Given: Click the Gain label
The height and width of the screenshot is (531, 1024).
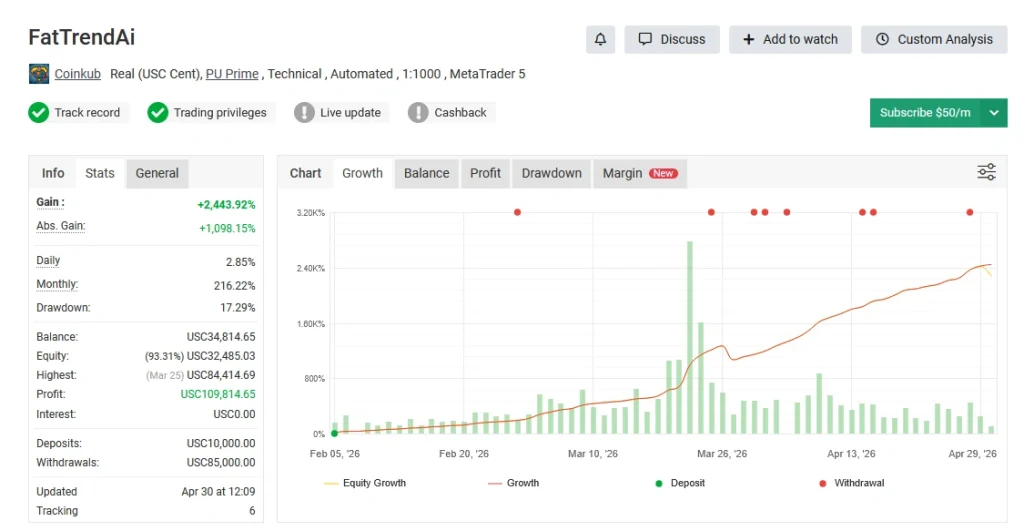Looking at the screenshot, I should pyautogui.click(x=50, y=202).
